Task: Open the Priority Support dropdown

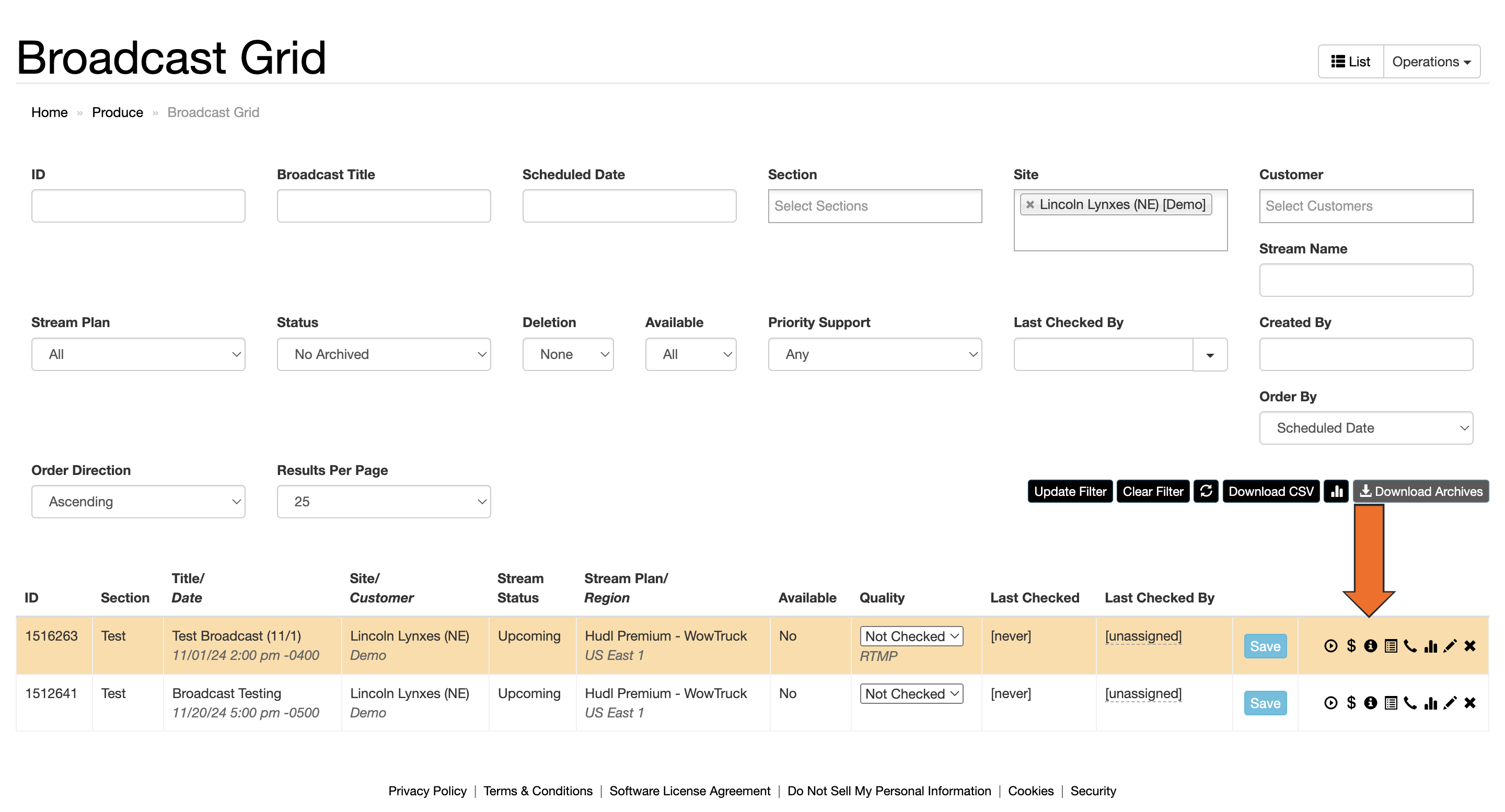Action: click(875, 354)
